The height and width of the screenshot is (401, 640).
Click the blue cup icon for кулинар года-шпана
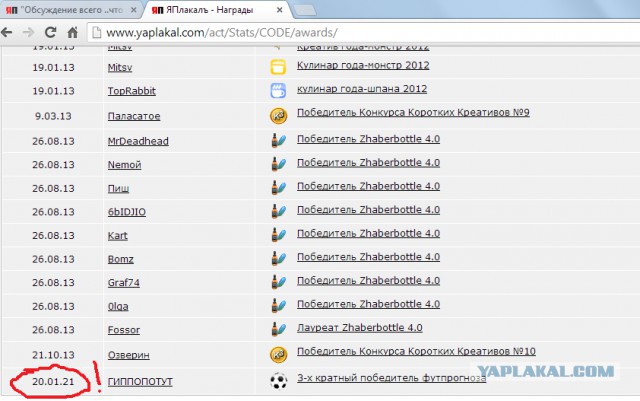pos(278,91)
